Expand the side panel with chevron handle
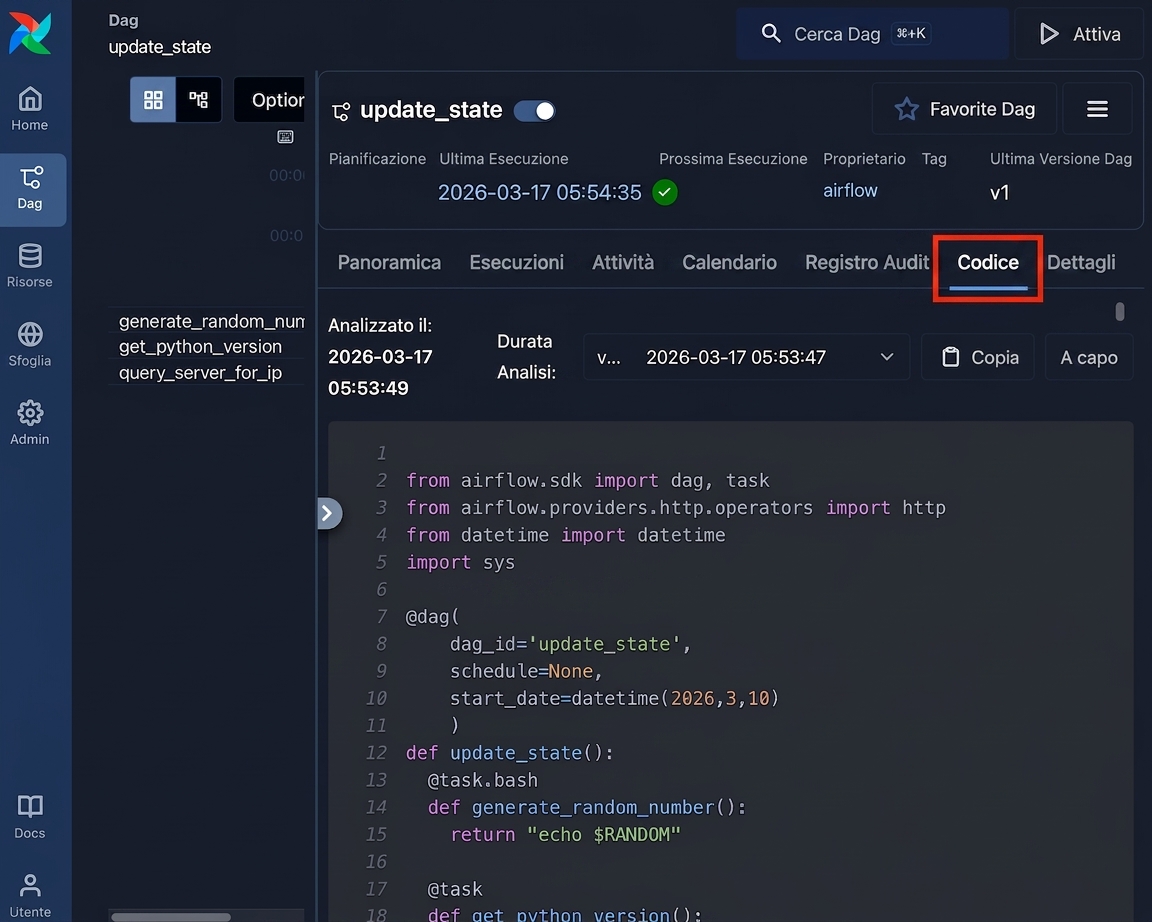This screenshot has height=922, width=1152. coord(328,513)
